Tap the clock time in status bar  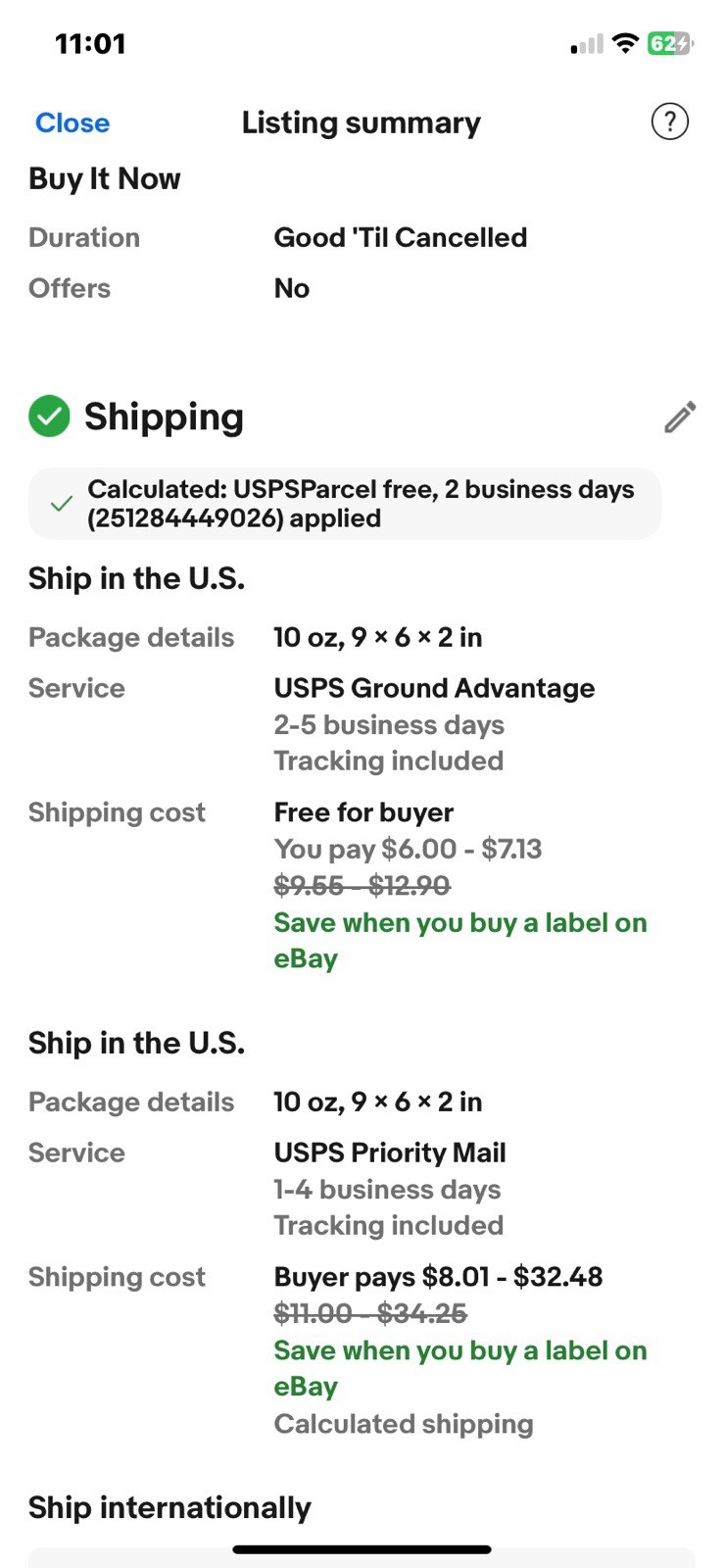coord(90,44)
